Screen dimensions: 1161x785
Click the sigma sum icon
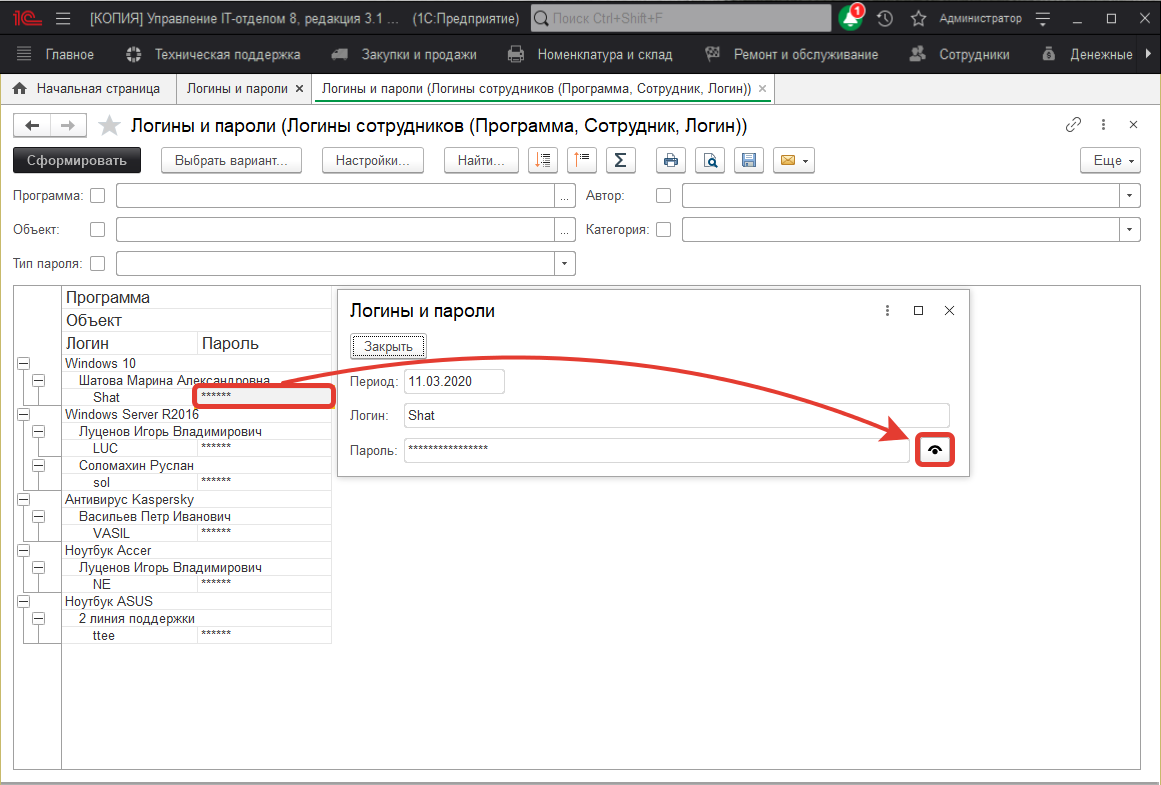click(x=621, y=160)
